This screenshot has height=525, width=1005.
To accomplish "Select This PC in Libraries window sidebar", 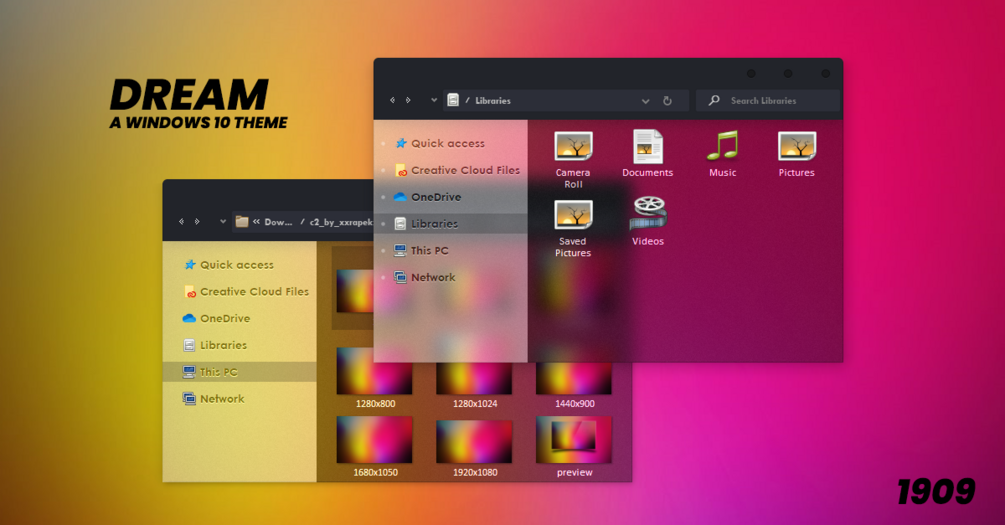I will point(451,251).
